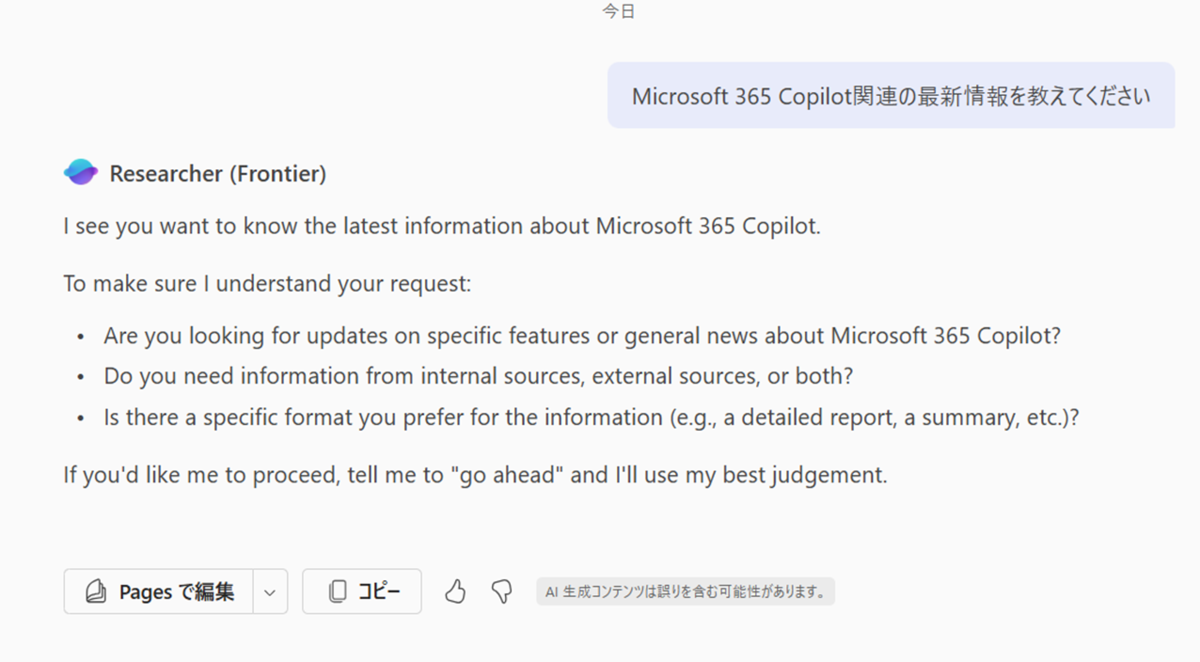Click the user message about Microsoft 365 Copilot
1200x662 pixels.
(891, 96)
